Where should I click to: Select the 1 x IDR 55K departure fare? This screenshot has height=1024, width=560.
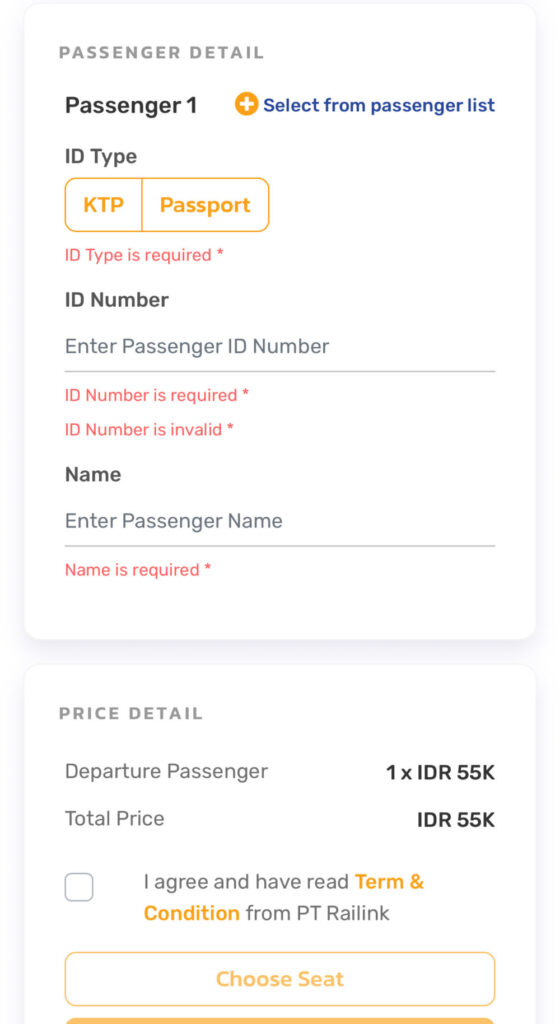coord(441,773)
